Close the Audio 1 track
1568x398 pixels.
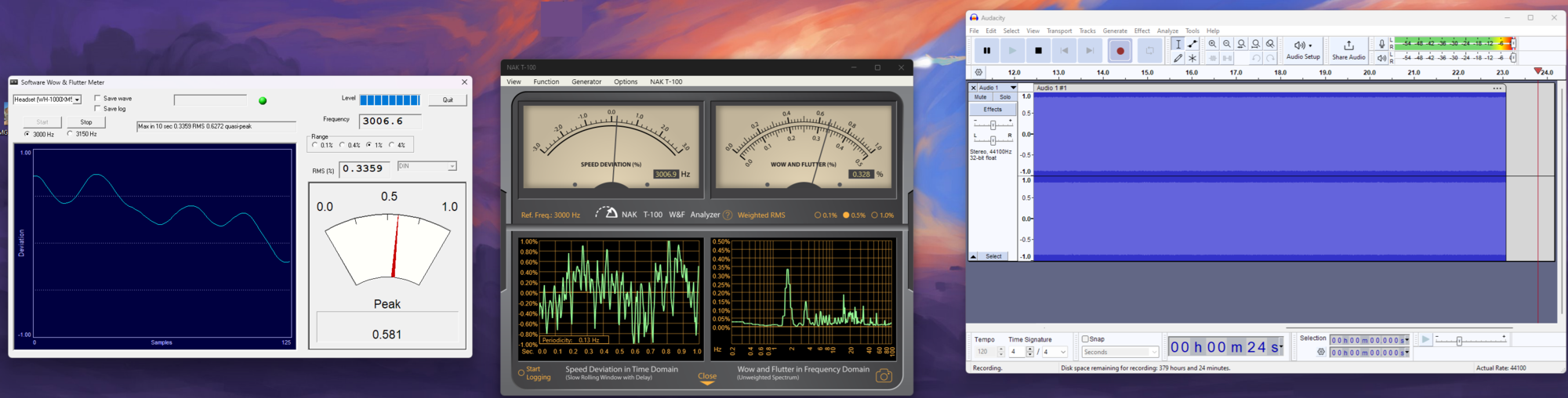pos(974,88)
